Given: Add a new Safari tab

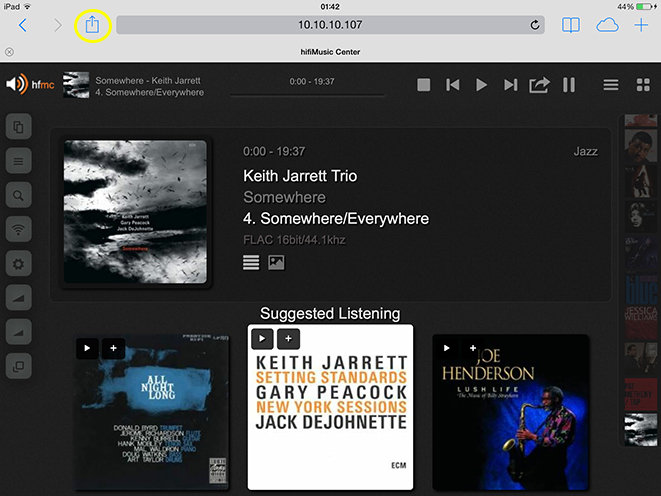Looking at the screenshot, I should (x=641, y=25).
